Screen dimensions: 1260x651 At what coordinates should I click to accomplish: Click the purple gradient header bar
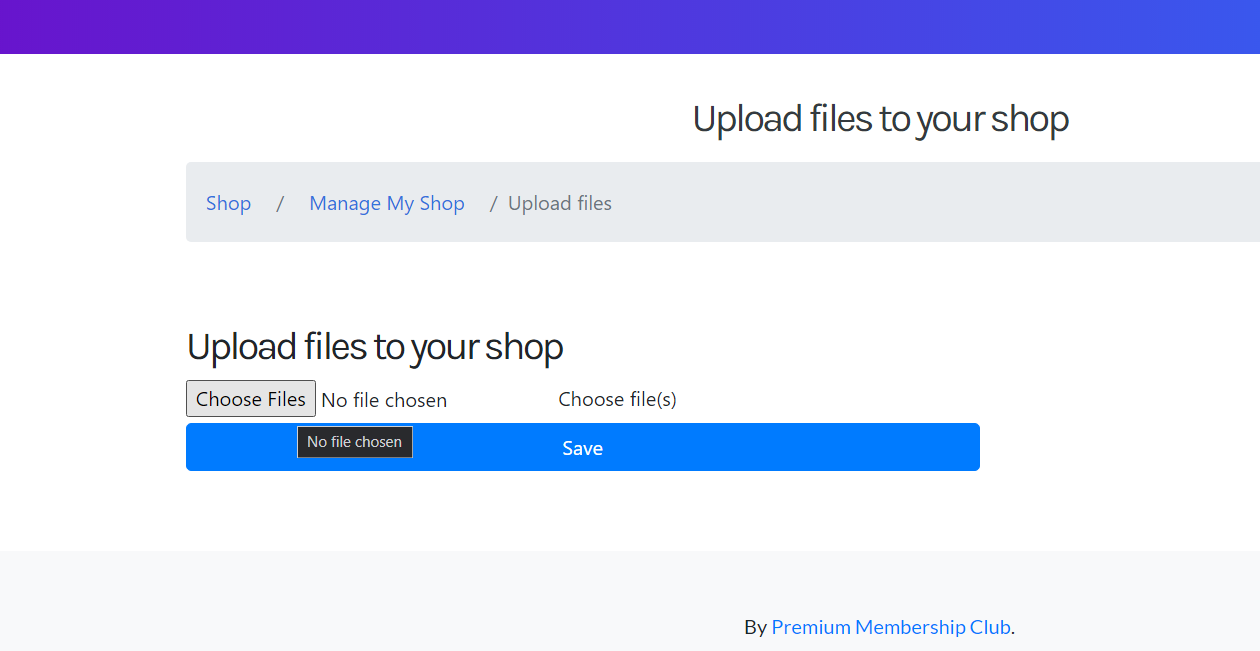point(630,27)
